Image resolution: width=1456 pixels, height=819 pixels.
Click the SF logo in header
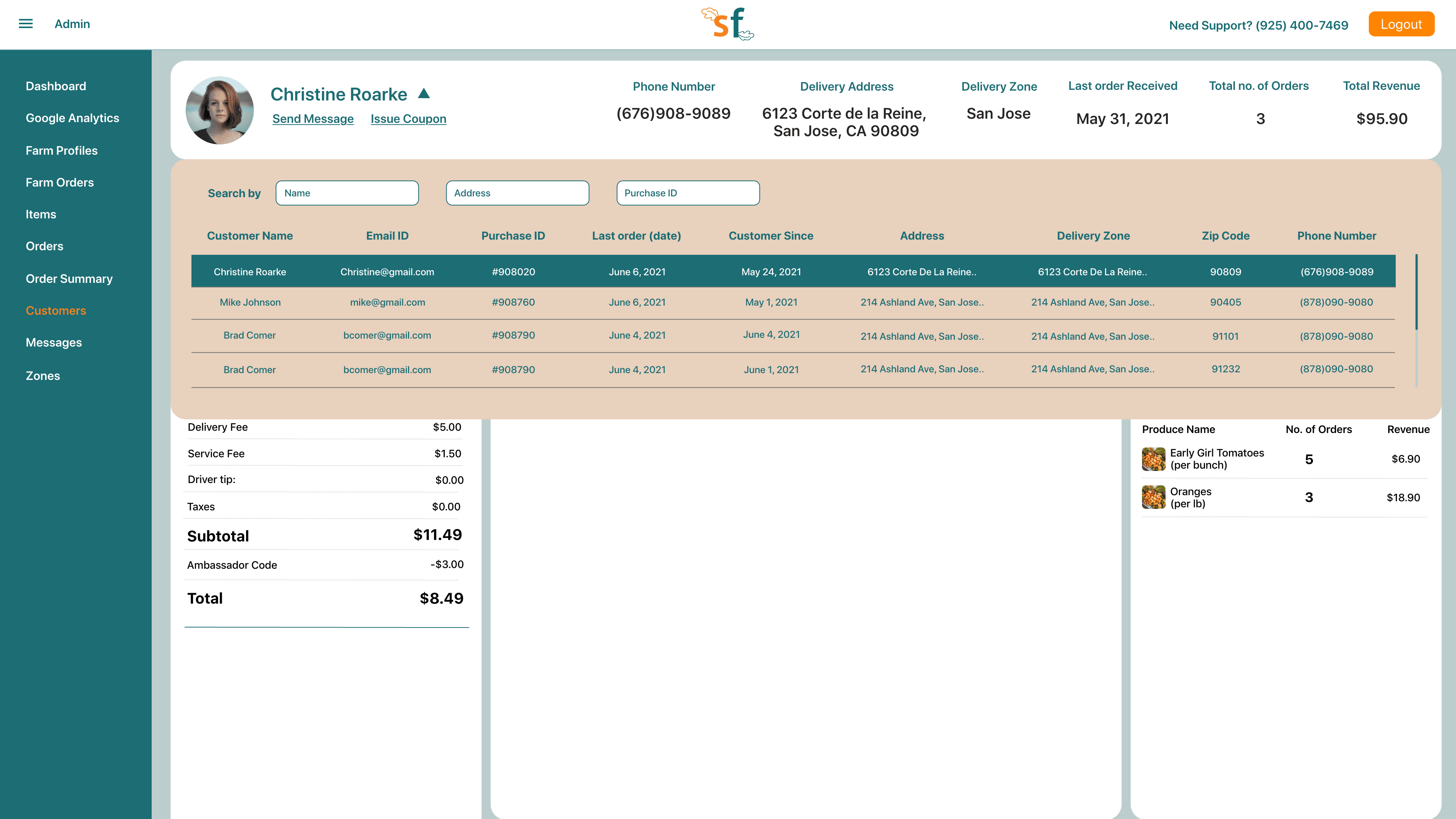728,24
